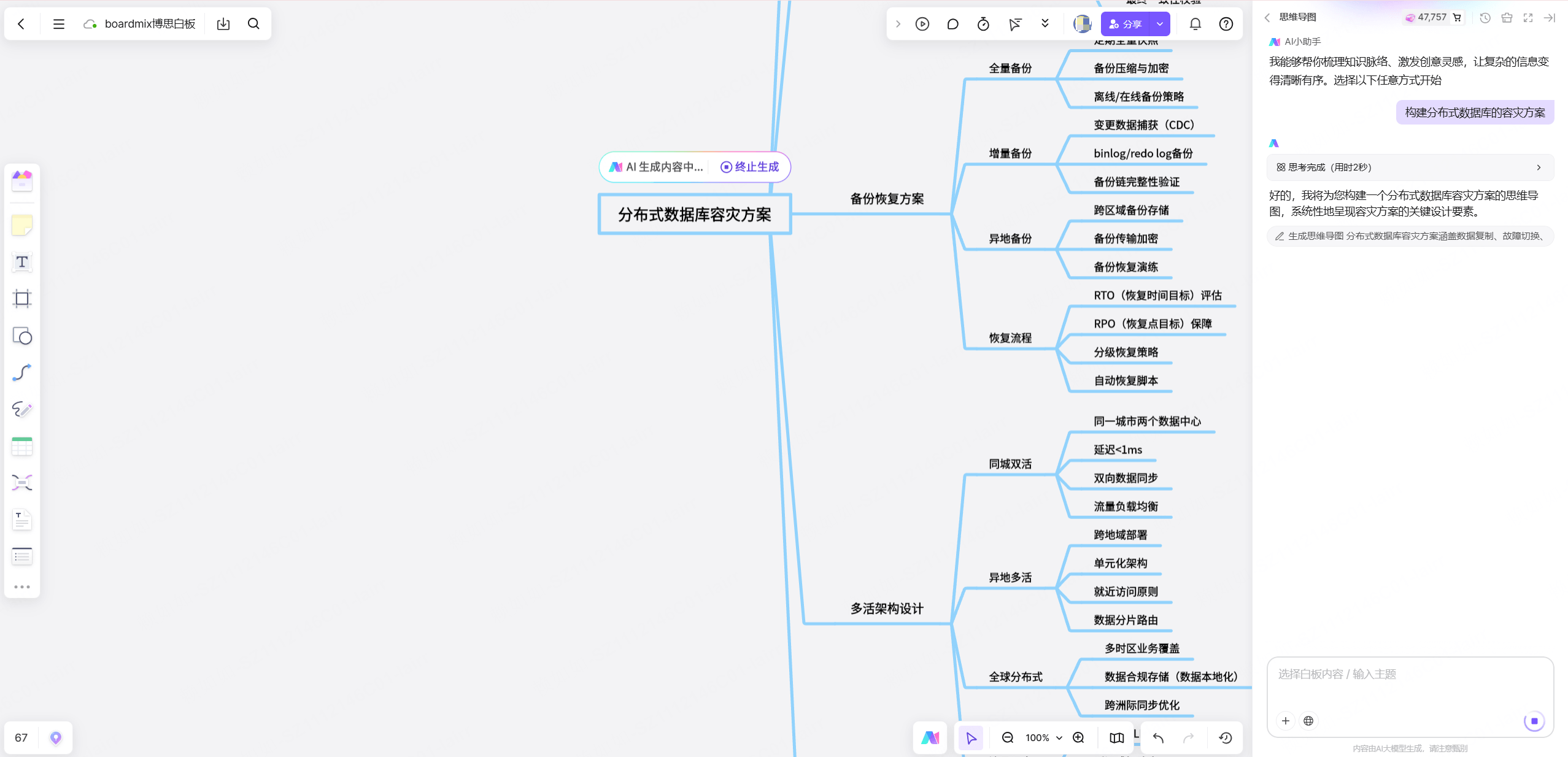Zoom out with the minus magnifier
Viewport: 1568px width, 757px height.
[x=1007, y=737]
